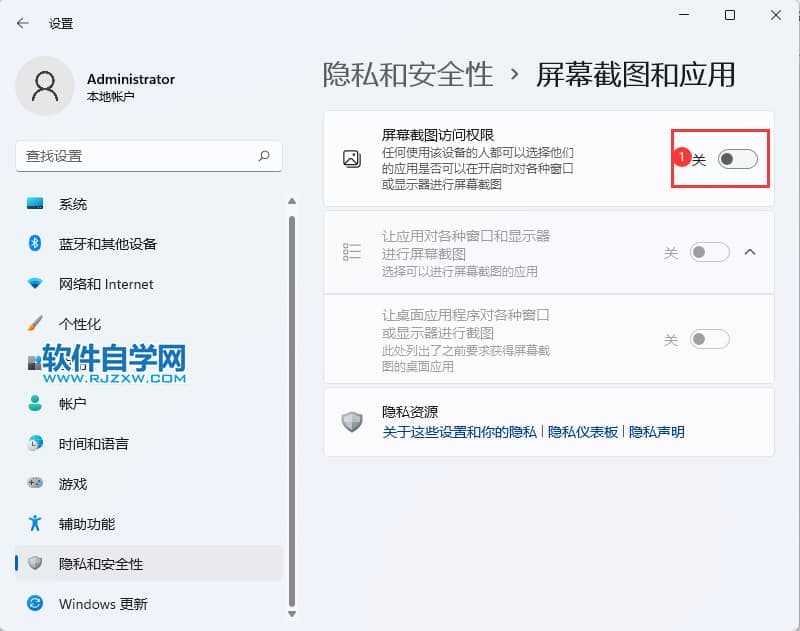
Task: Click the Windows 更新 sync icon
Action: pos(36,604)
